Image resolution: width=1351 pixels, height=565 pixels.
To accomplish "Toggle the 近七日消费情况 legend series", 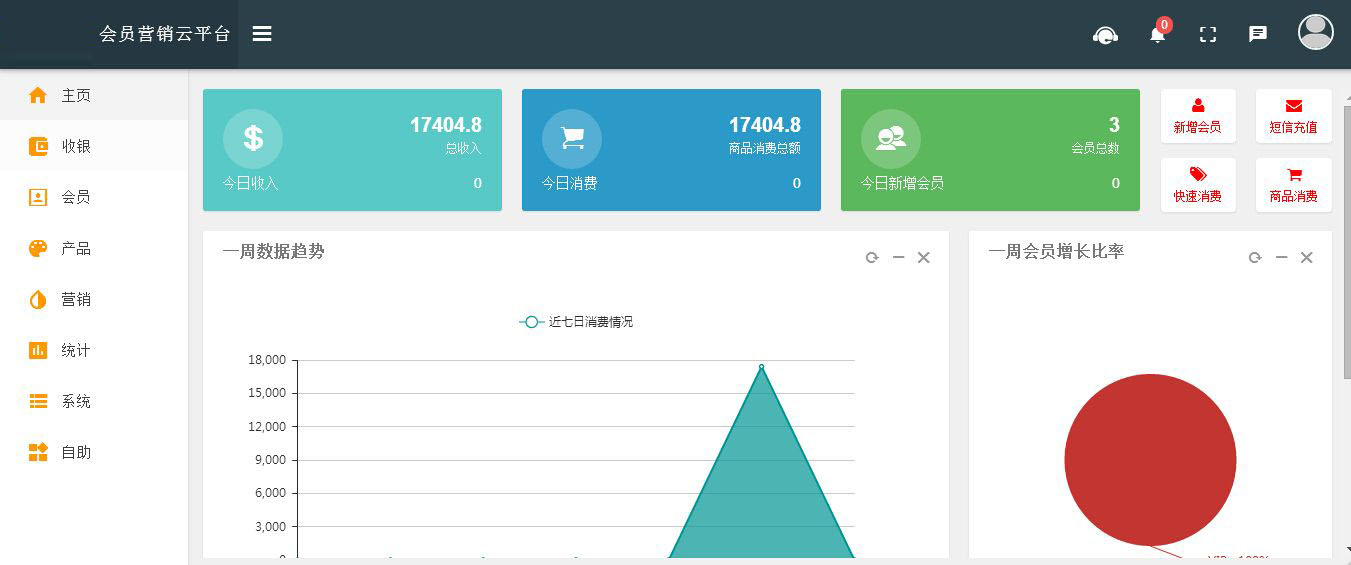I will click(576, 322).
